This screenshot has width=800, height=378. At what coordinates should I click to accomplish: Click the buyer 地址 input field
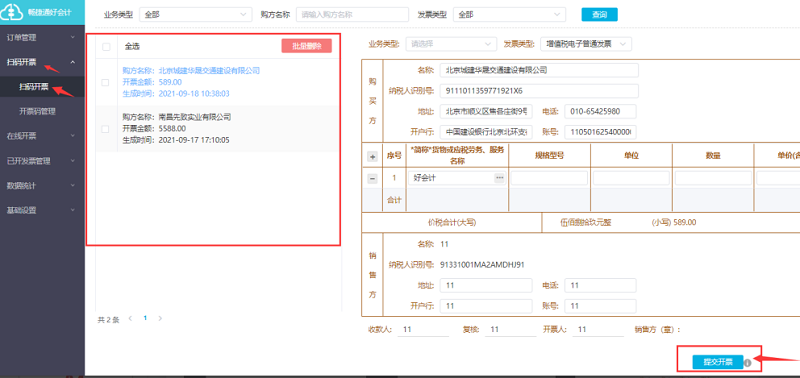pos(486,111)
